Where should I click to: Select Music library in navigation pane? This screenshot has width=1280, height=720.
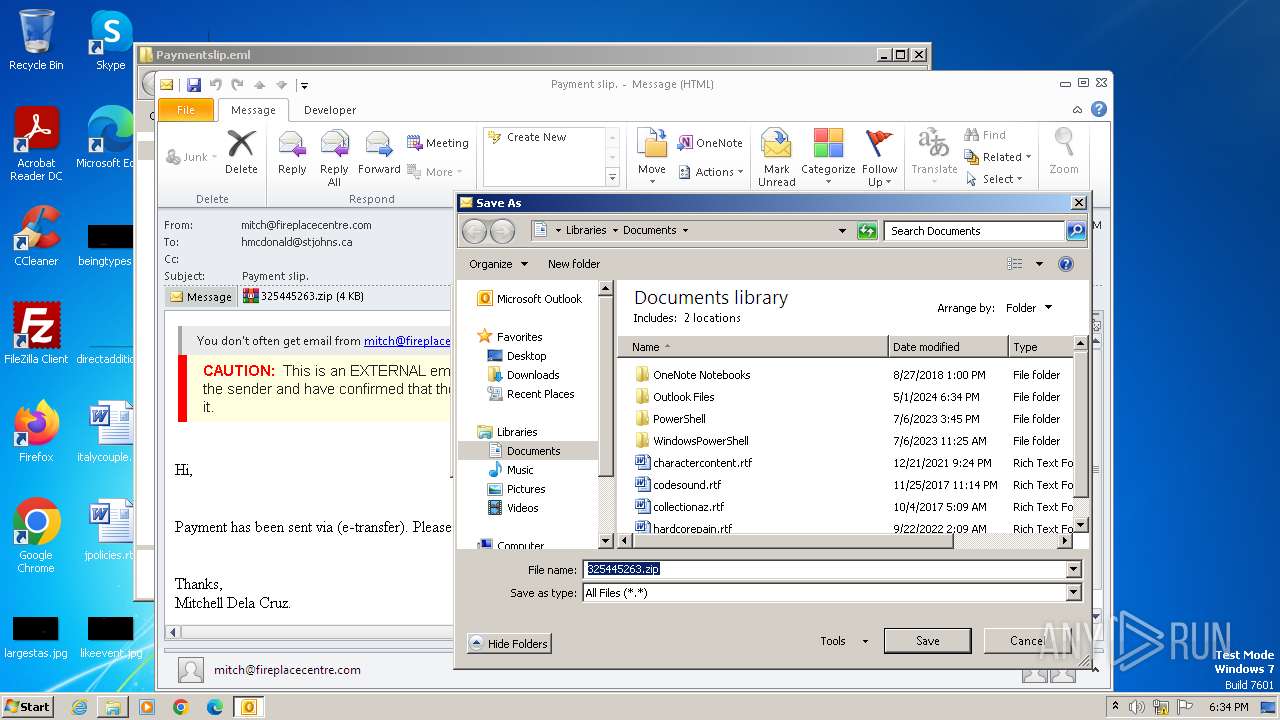[511, 470]
